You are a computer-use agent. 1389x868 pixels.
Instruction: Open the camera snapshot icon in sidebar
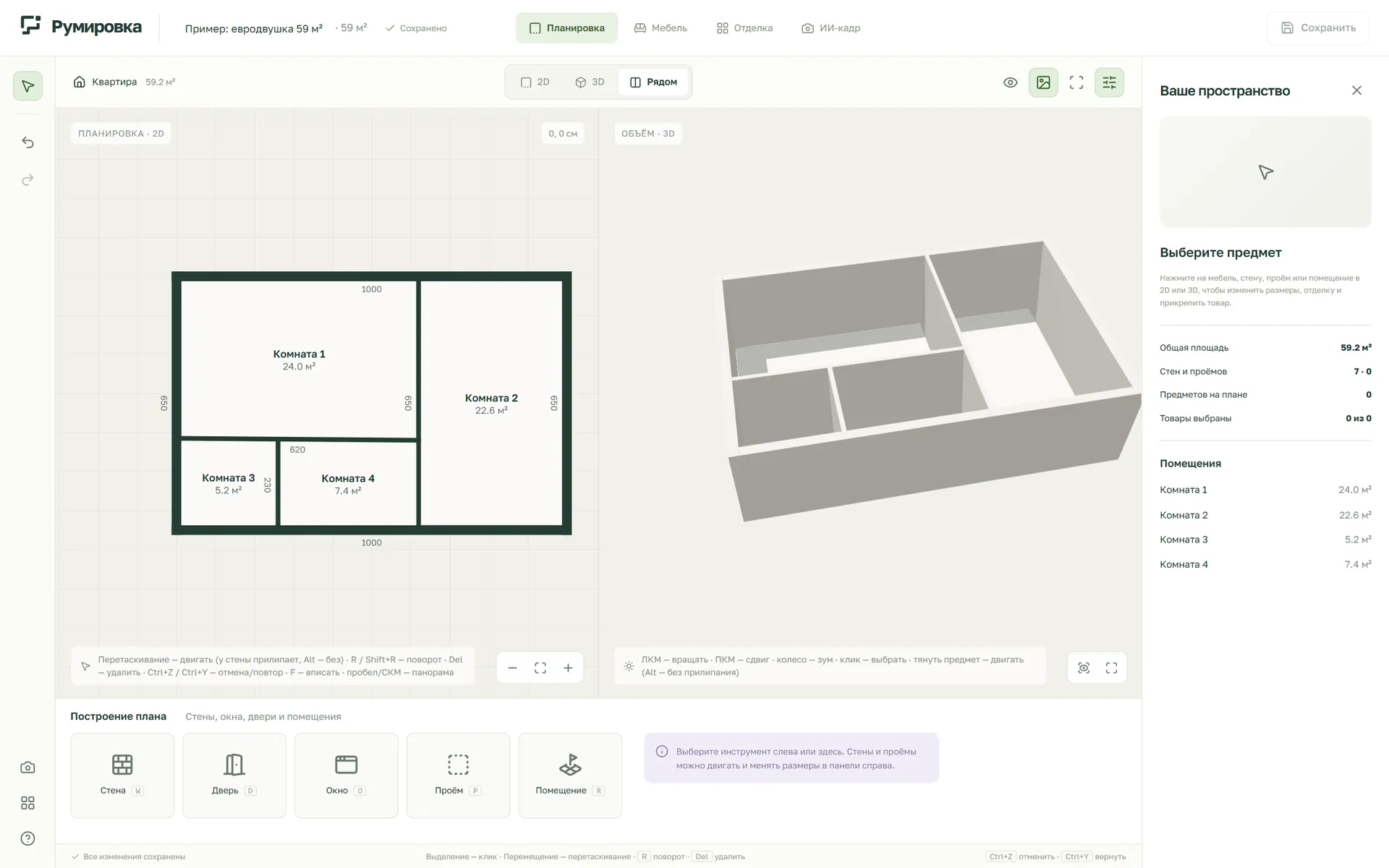[27, 767]
